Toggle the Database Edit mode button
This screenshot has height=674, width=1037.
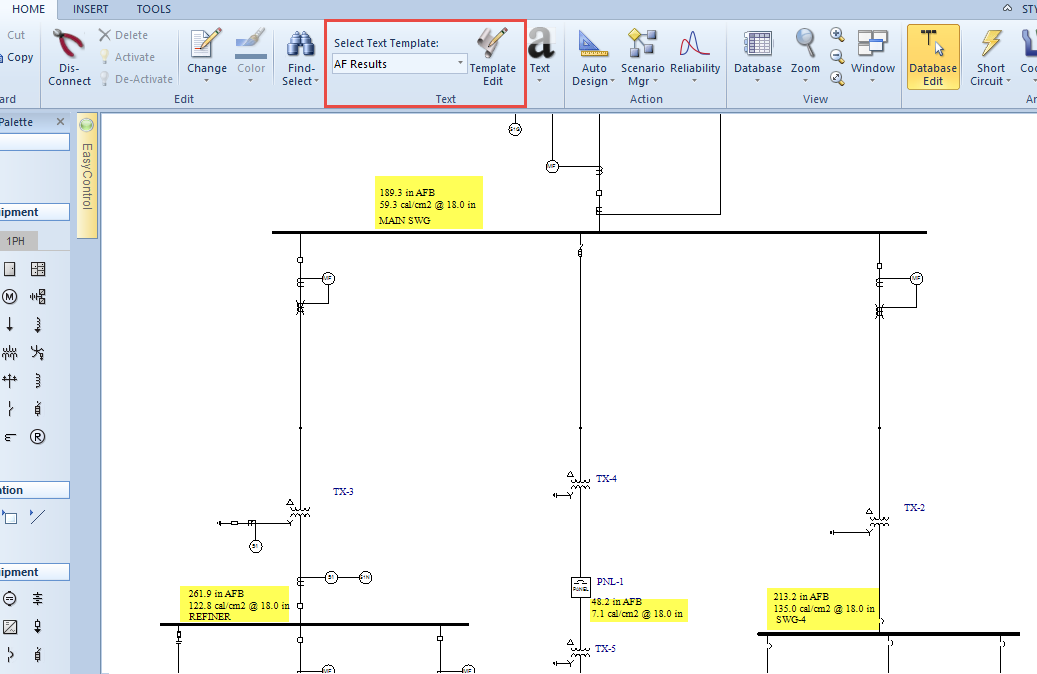click(x=932, y=58)
